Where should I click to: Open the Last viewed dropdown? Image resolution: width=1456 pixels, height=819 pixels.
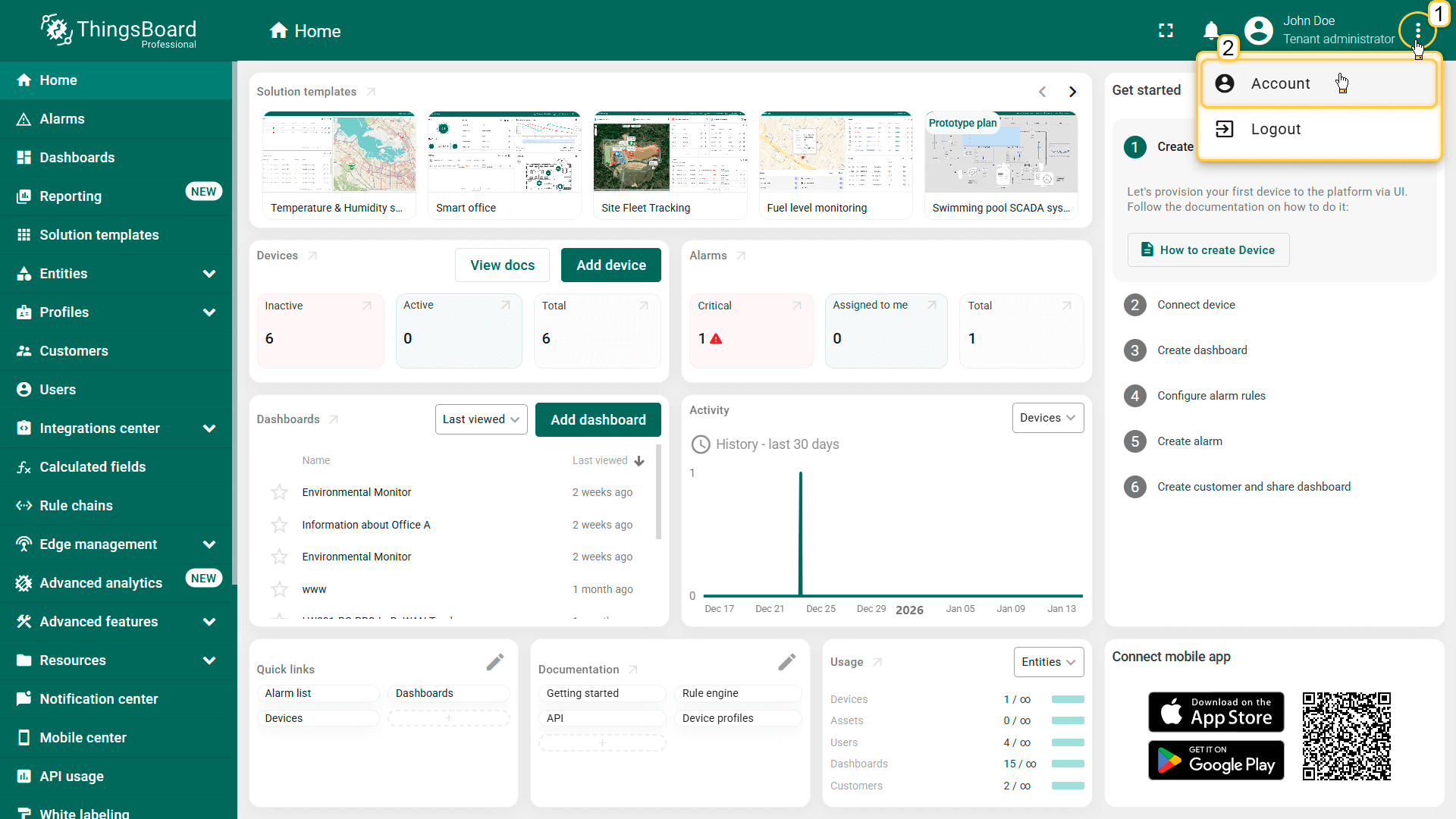click(x=481, y=419)
